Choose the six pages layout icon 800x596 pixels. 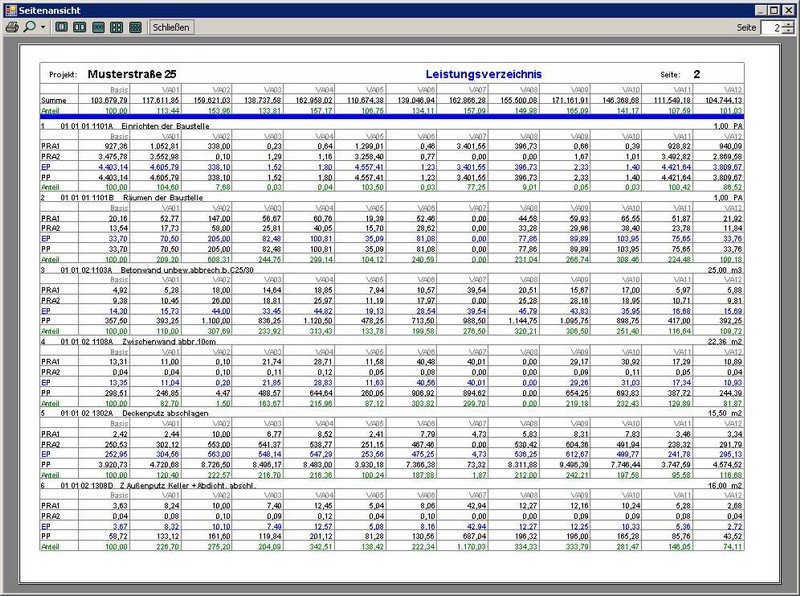tap(135, 27)
